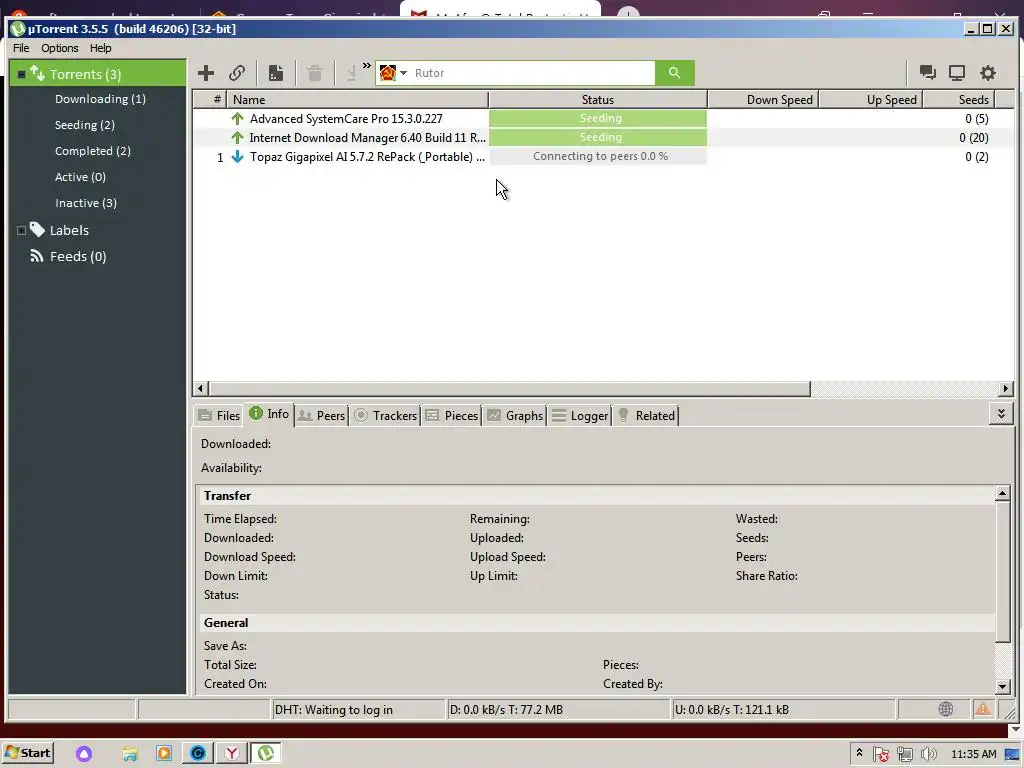Click DHT: Waiting to log in status

click(359, 710)
